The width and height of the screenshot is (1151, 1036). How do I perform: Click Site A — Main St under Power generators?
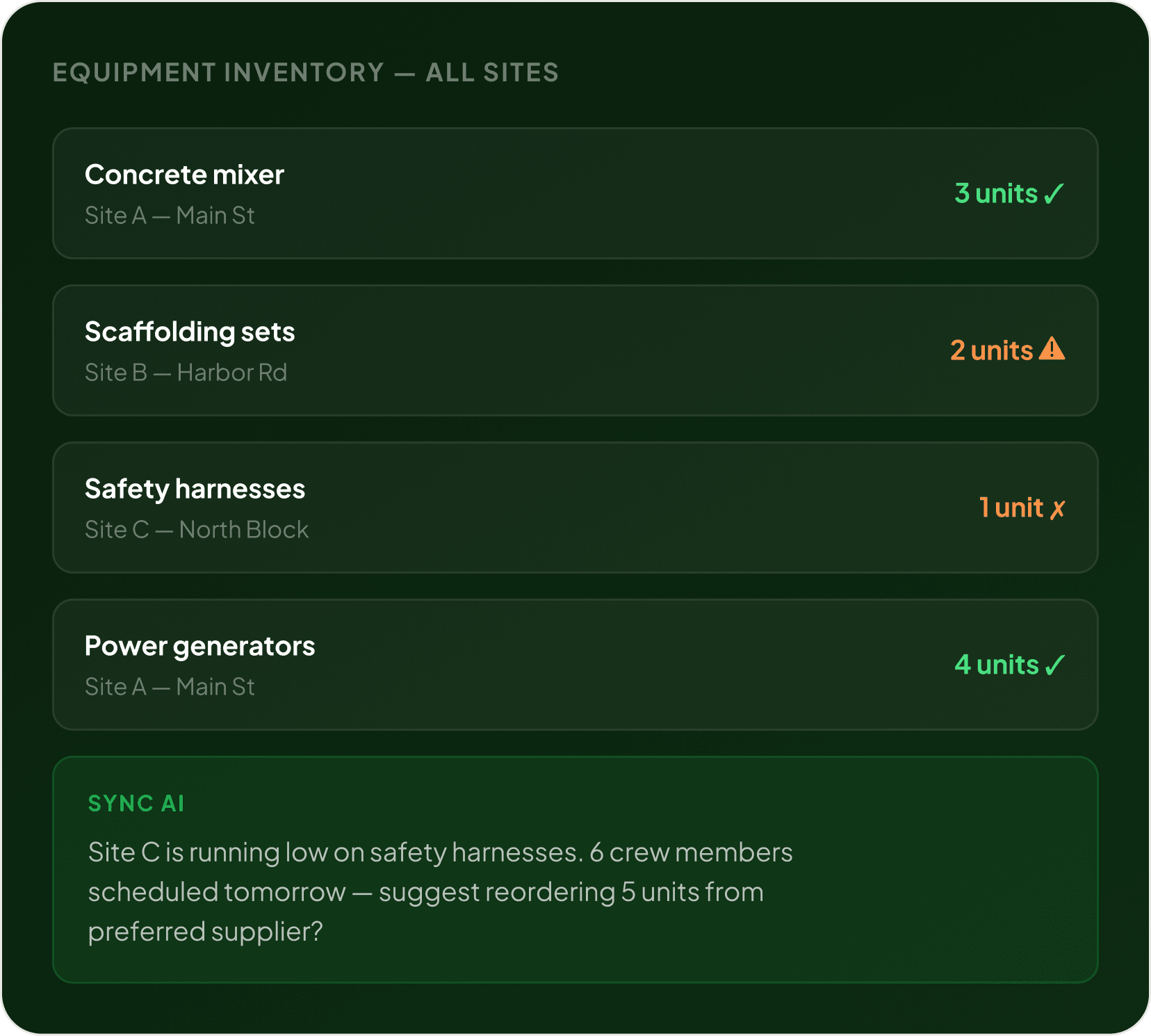(170, 687)
